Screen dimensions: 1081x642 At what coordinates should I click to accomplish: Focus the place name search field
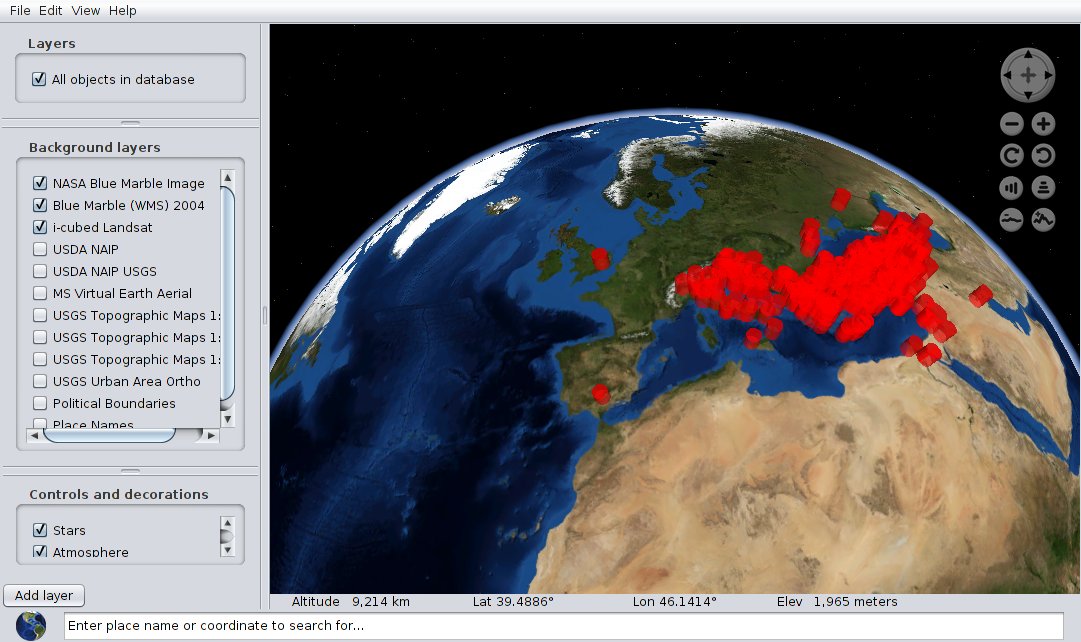564,625
